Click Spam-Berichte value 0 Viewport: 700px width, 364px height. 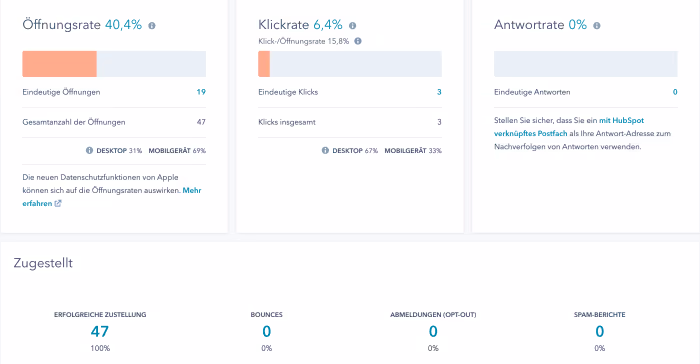click(600, 331)
